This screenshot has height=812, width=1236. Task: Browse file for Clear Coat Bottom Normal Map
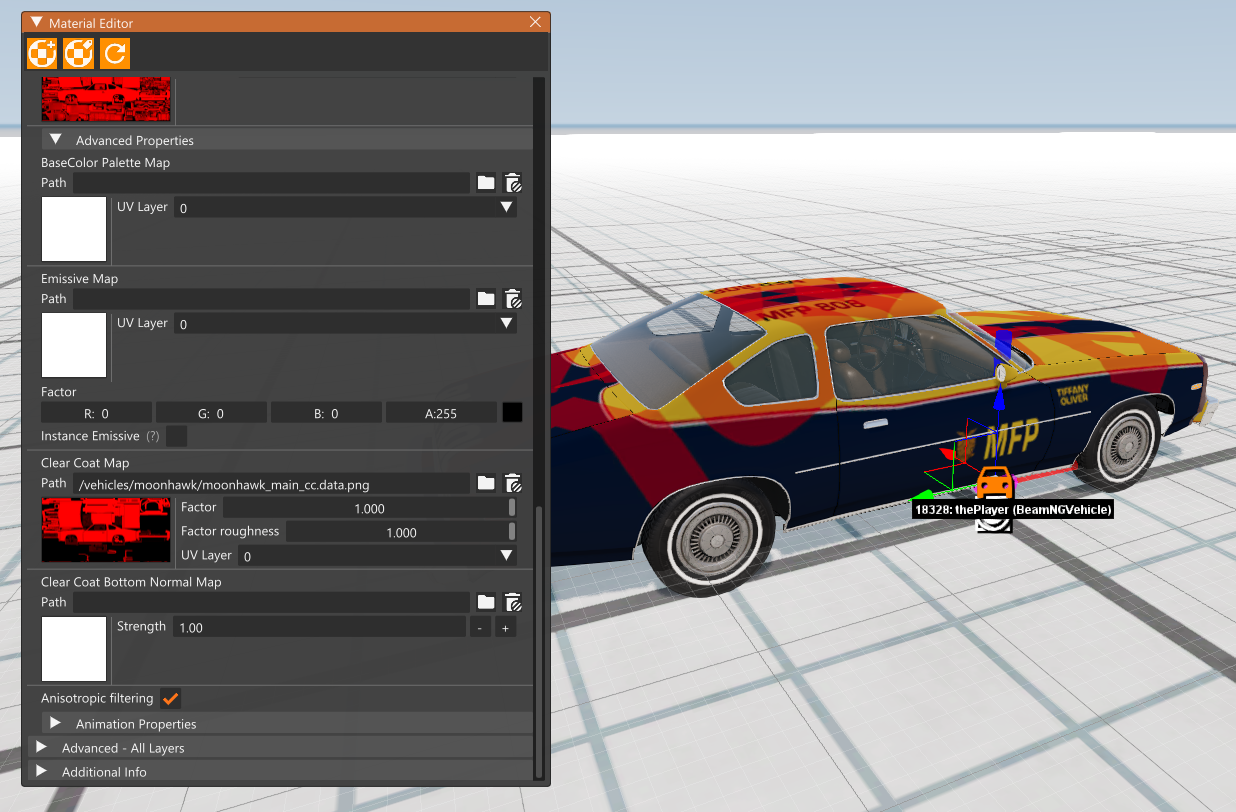pyautogui.click(x=486, y=602)
